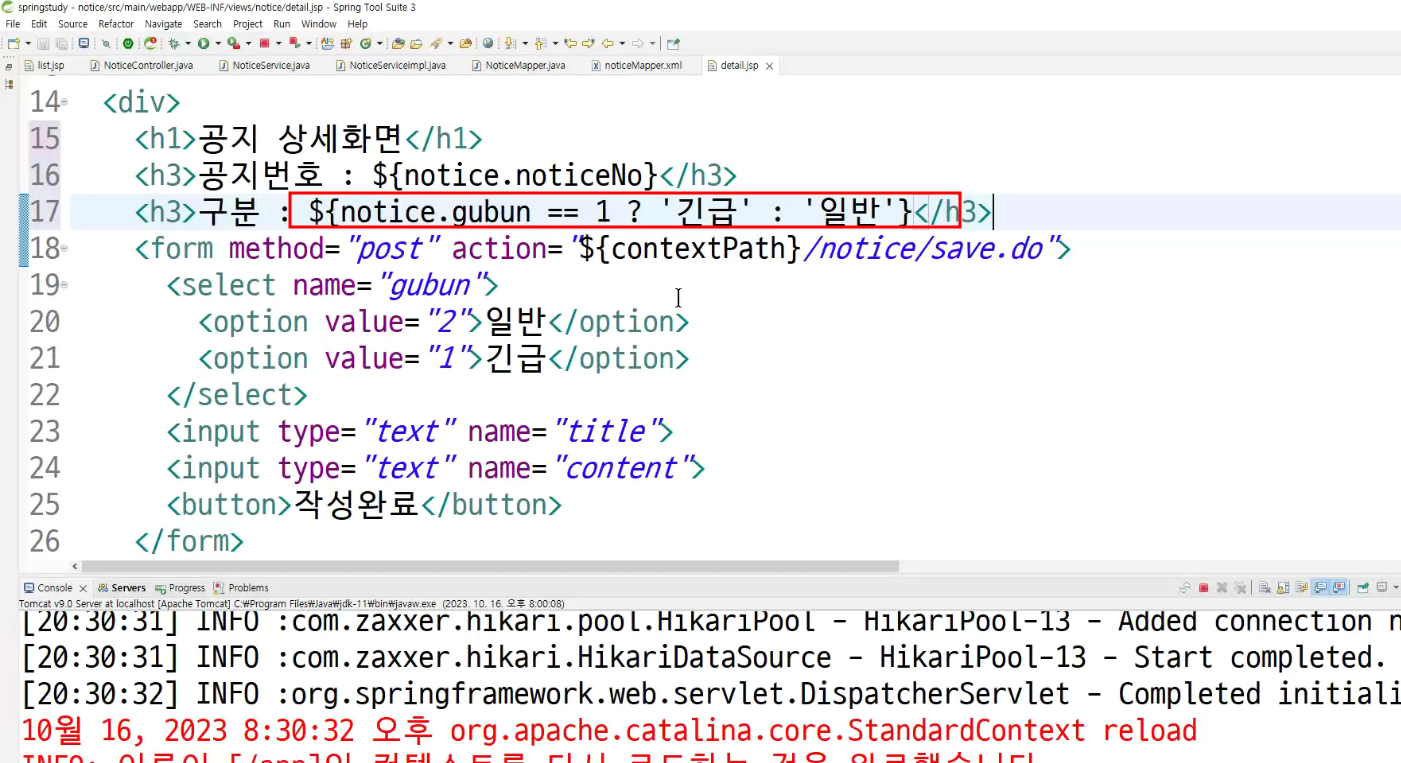Collapse the select fold marker on line 19
1401x763 pixels.
pyautogui.click(x=65, y=285)
